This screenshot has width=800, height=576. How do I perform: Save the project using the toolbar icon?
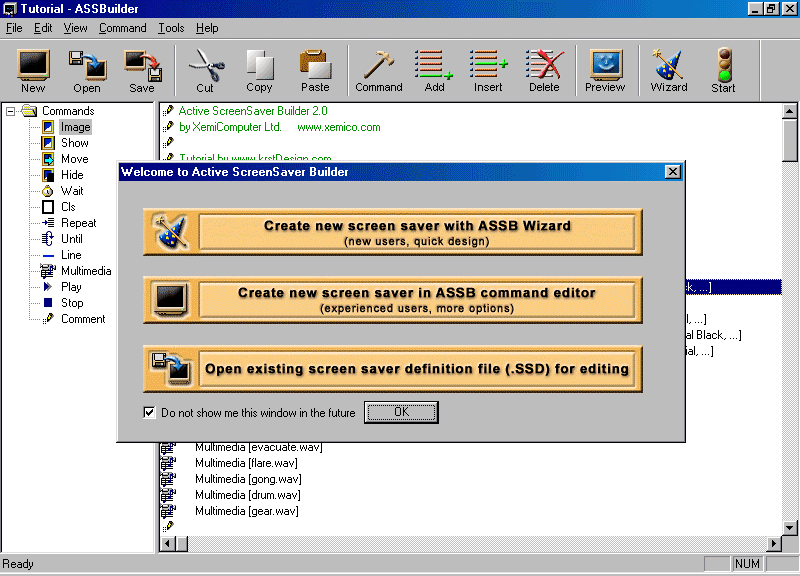click(142, 70)
